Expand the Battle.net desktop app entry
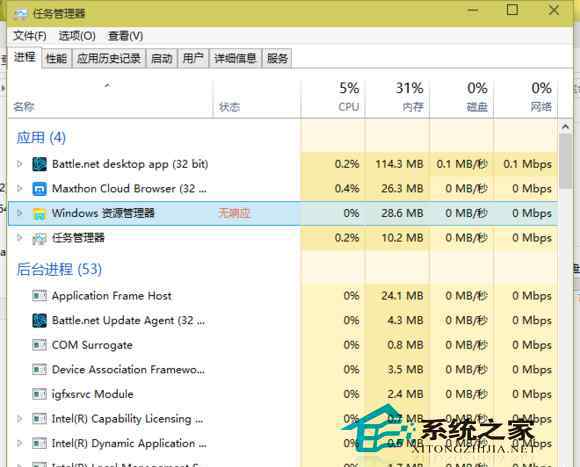The width and height of the screenshot is (580, 467). pos(20,164)
